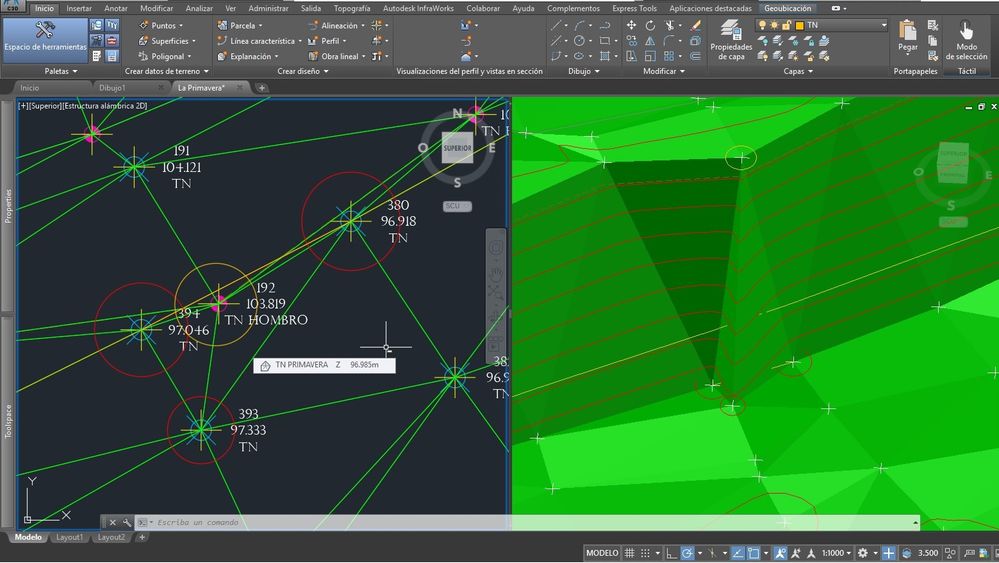Open the Properties side palette tab
Image resolution: width=999 pixels, height=563 pixels.
coord(8,205)
